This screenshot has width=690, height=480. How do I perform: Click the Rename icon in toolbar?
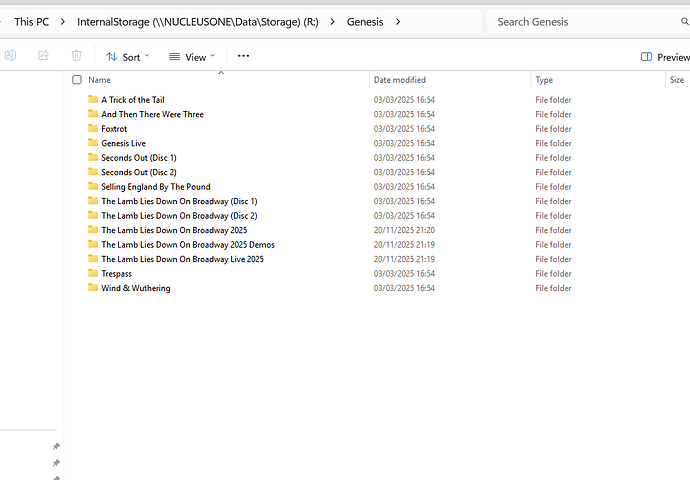point(10,57)
